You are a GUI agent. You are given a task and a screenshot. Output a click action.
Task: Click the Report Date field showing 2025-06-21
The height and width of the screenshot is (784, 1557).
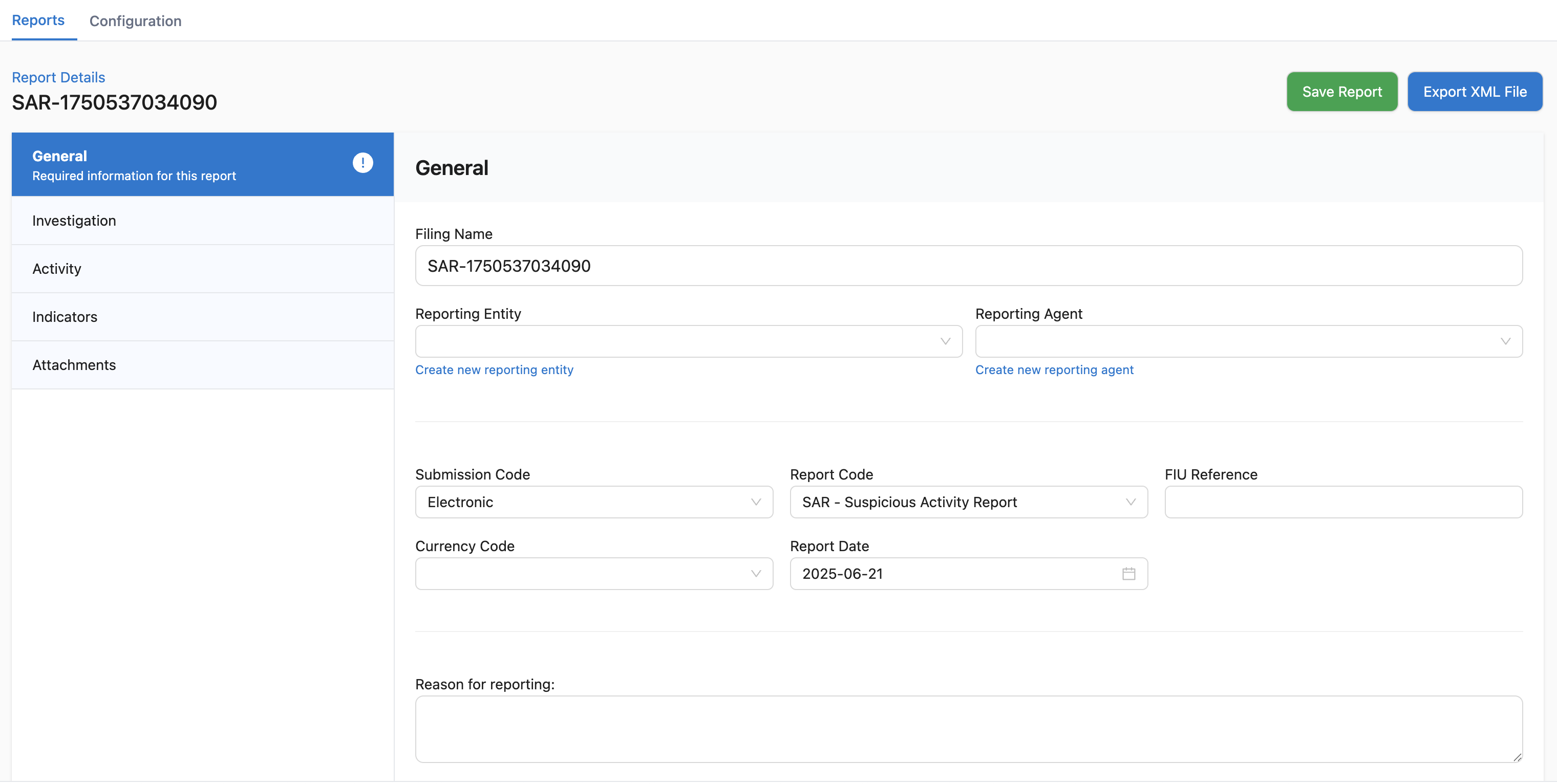tap(969, 574)
